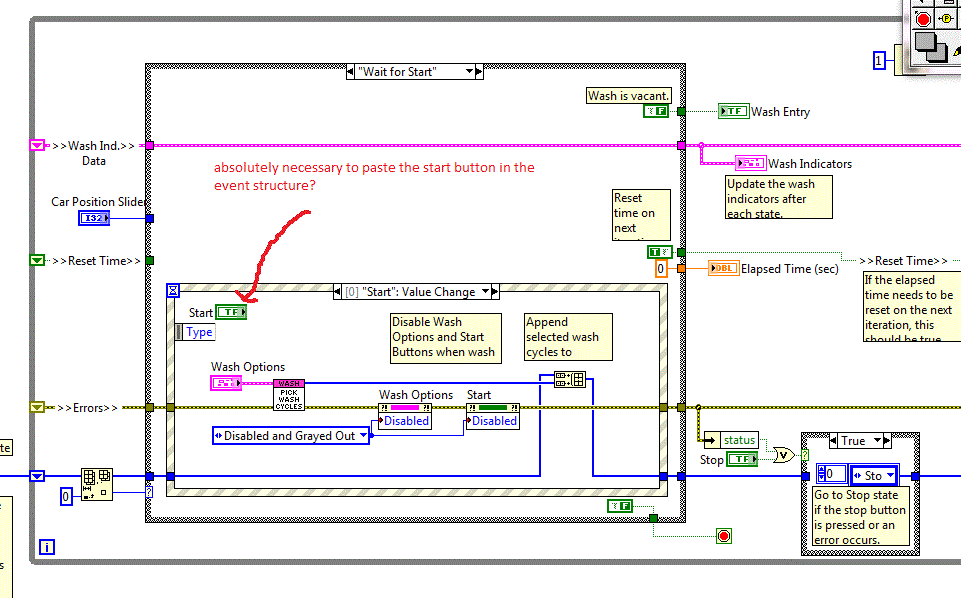Open the Wait for Start case selector dropdown
Image resolution: width=961 pixels, height=598 pixels.
pyautogui.click(x=469, y=72)
